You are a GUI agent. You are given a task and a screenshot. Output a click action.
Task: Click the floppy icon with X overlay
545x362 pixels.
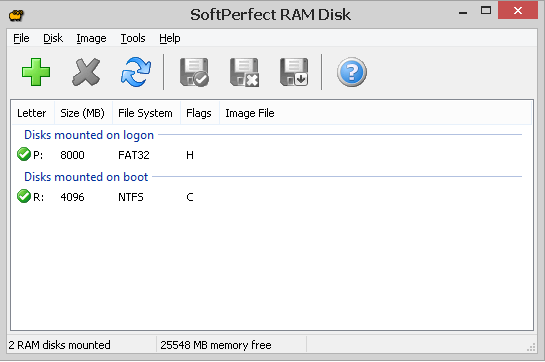pyautogui.click(x=244, y=72)
